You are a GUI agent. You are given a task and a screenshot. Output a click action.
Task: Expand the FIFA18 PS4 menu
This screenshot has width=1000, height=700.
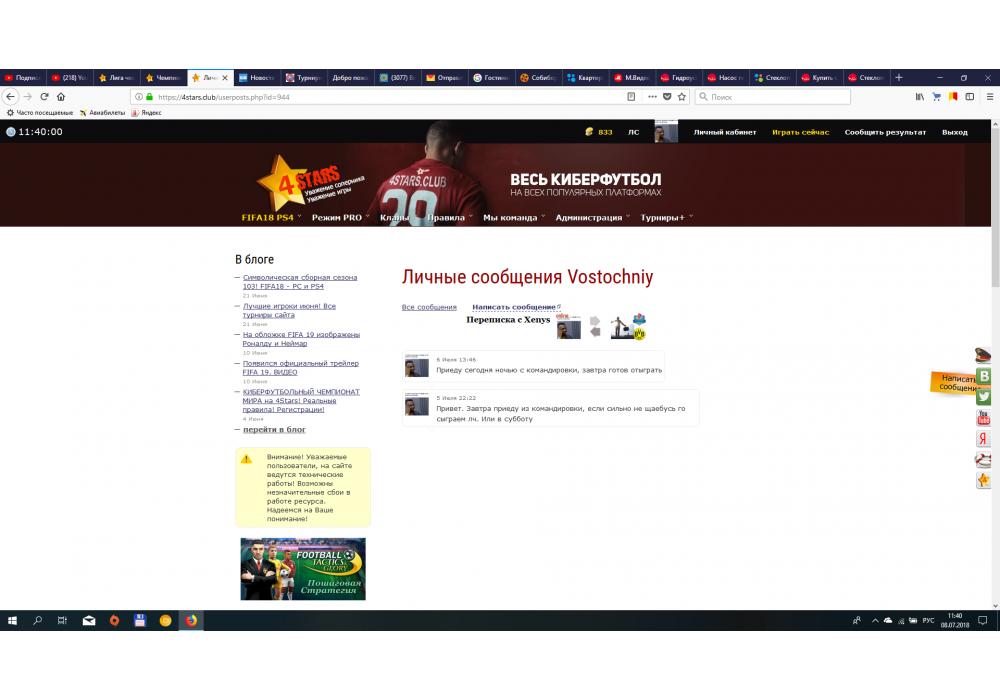pos(271,217)
